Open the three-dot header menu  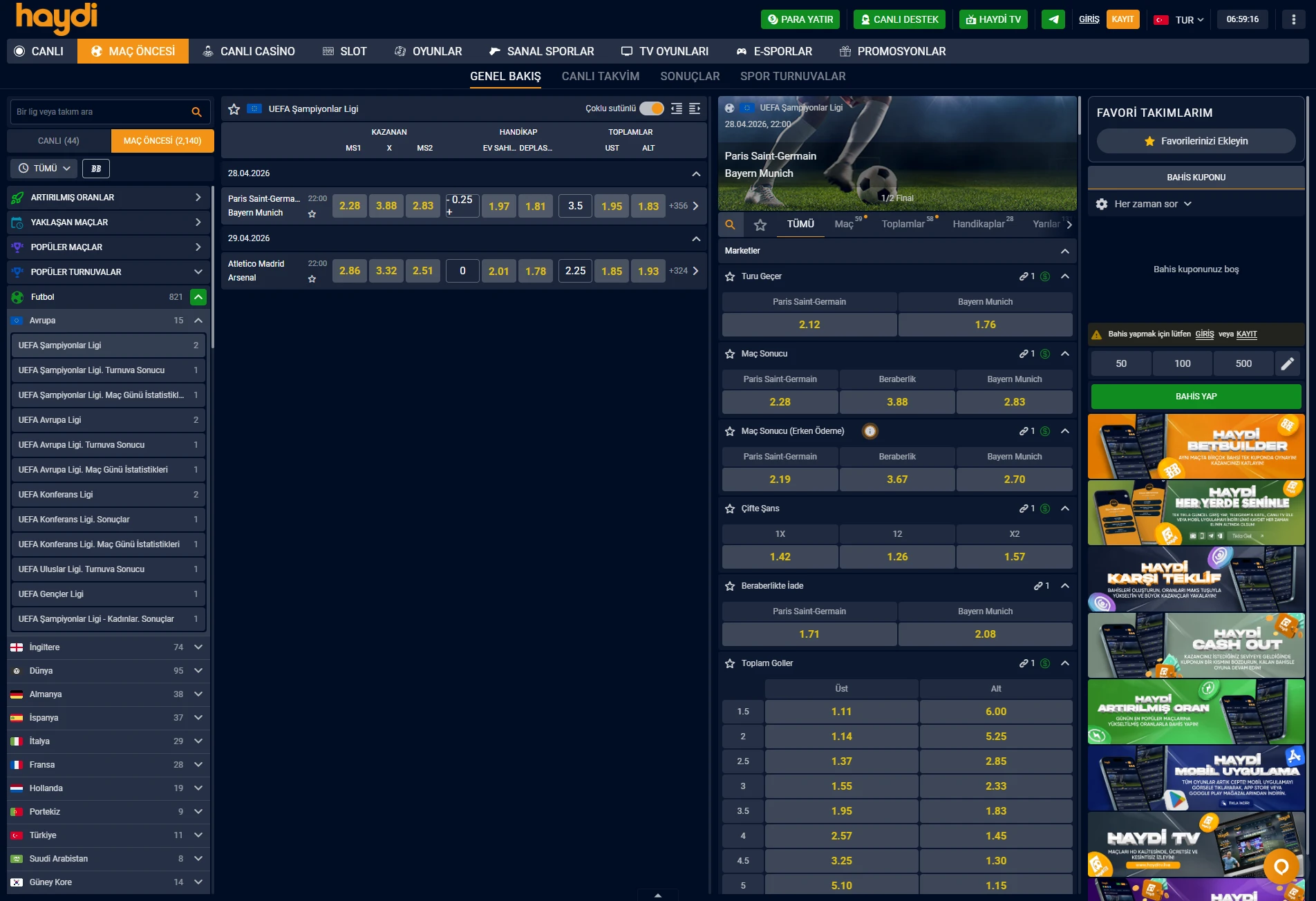click(x=1294, y=19)
